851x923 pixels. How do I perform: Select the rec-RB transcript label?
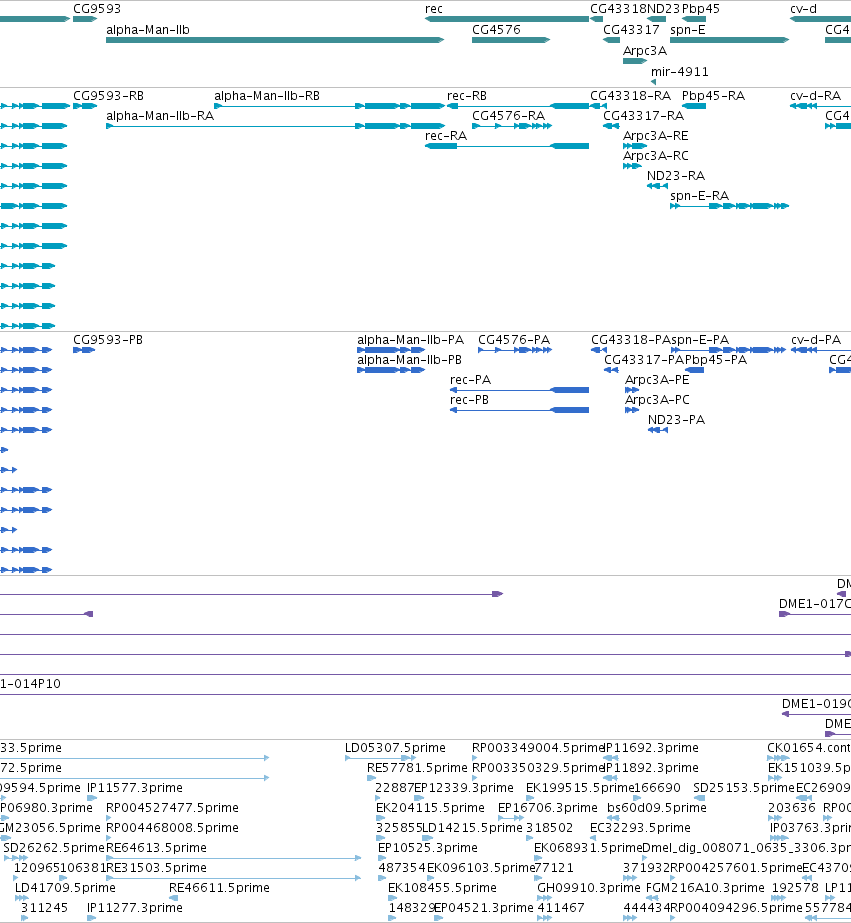(x=467, y=96)
